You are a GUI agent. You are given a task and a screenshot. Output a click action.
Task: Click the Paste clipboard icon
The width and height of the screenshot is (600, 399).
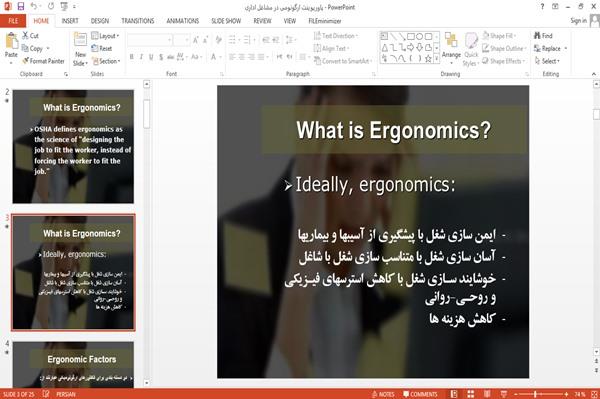pyautogui.click(x=11, y=41)
